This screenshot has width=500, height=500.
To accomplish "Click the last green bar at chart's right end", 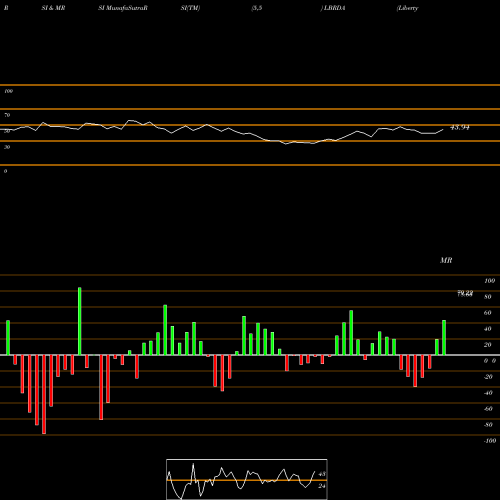I will point(444,337).
